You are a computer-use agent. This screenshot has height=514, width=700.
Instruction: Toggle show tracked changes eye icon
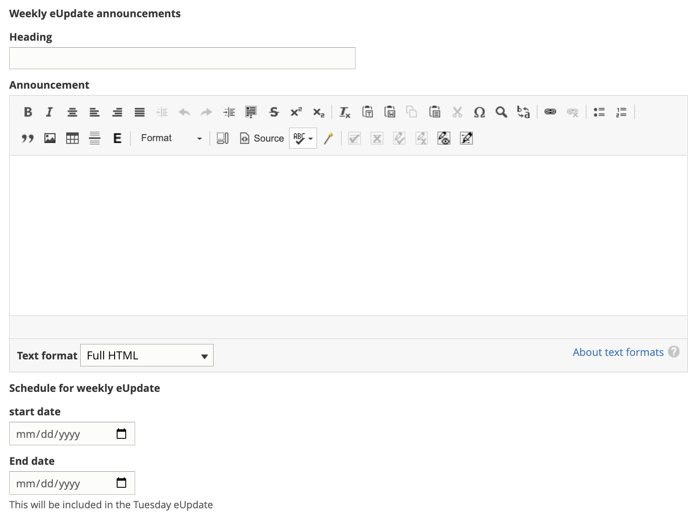point(444,138)
